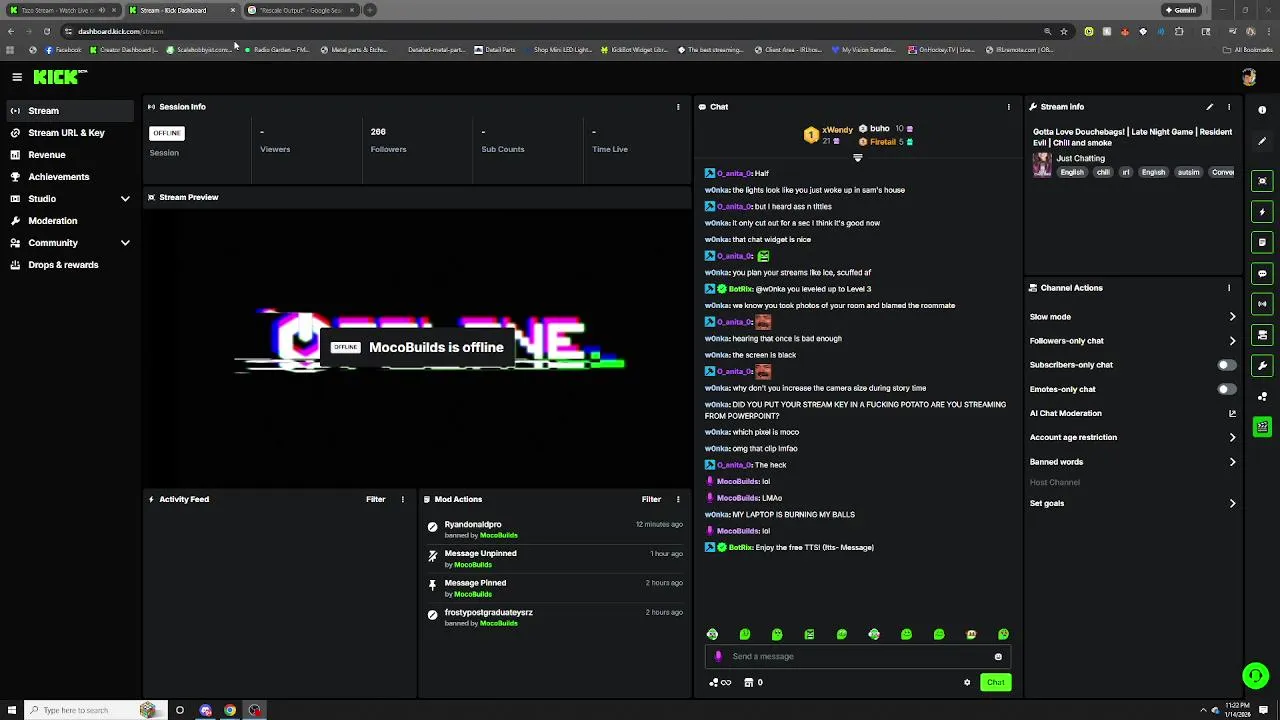Open Stream in the sidebar

point(69,111)
